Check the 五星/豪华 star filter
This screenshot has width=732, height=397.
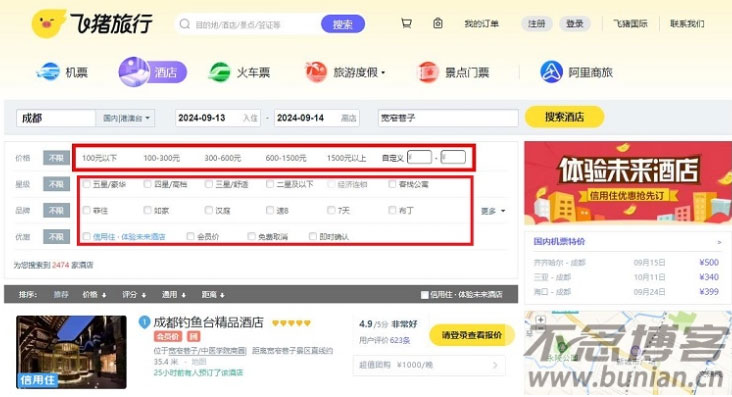point(86,184)
